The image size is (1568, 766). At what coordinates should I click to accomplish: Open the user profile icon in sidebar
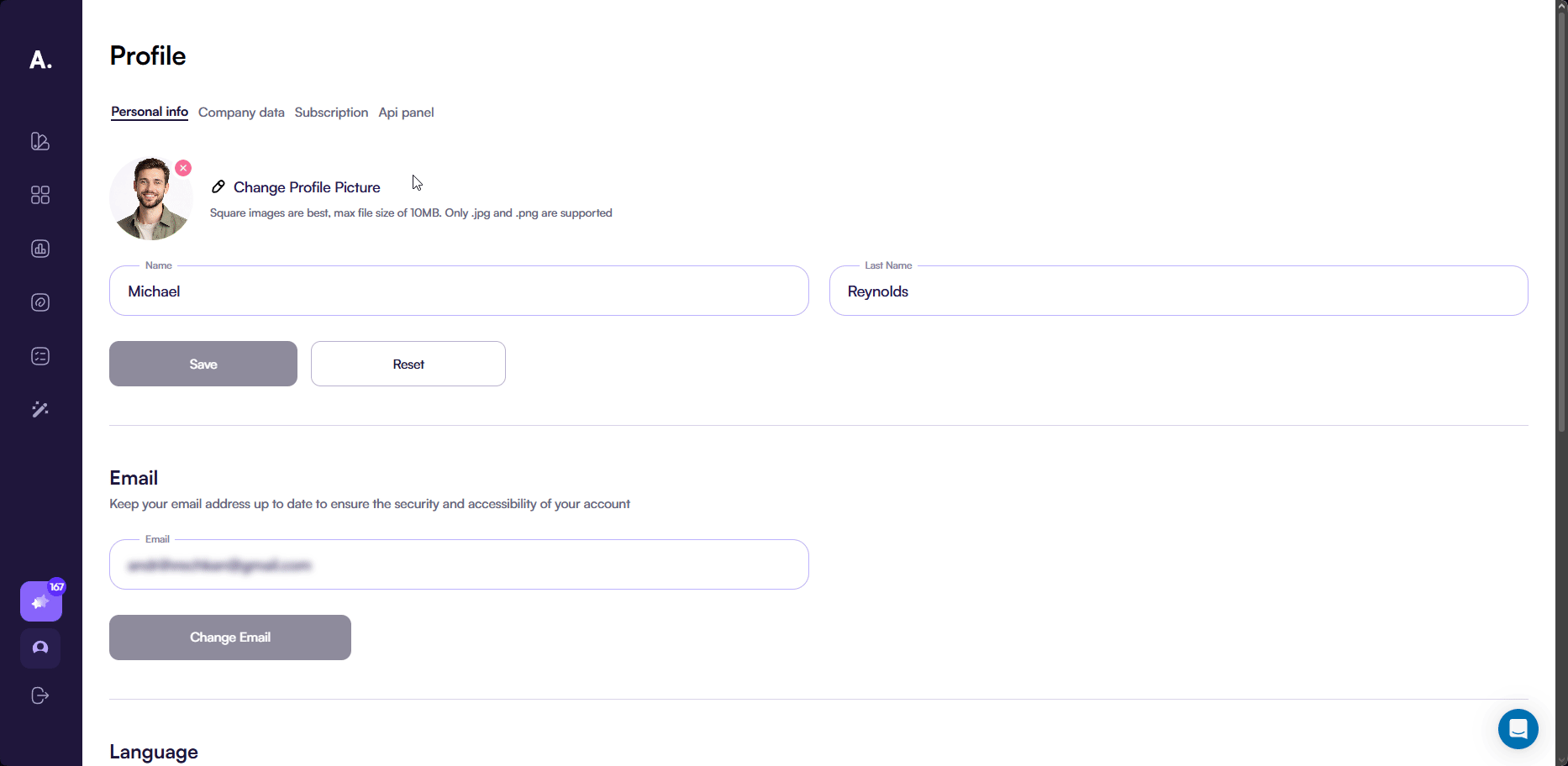(40, 648)
